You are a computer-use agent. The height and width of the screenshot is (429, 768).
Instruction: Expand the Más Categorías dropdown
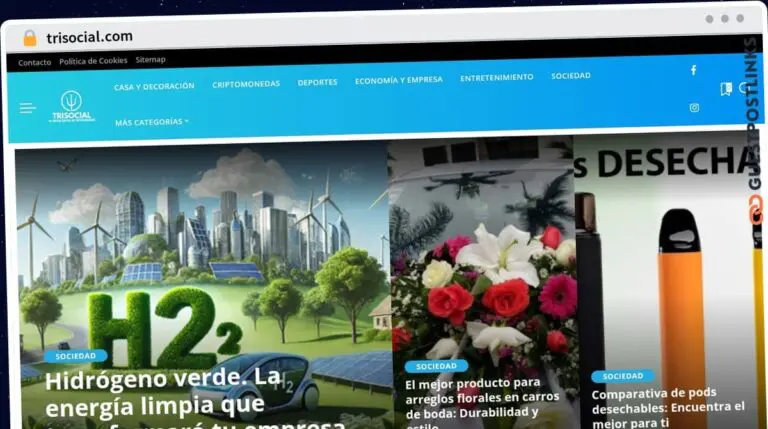coord(152,122)
